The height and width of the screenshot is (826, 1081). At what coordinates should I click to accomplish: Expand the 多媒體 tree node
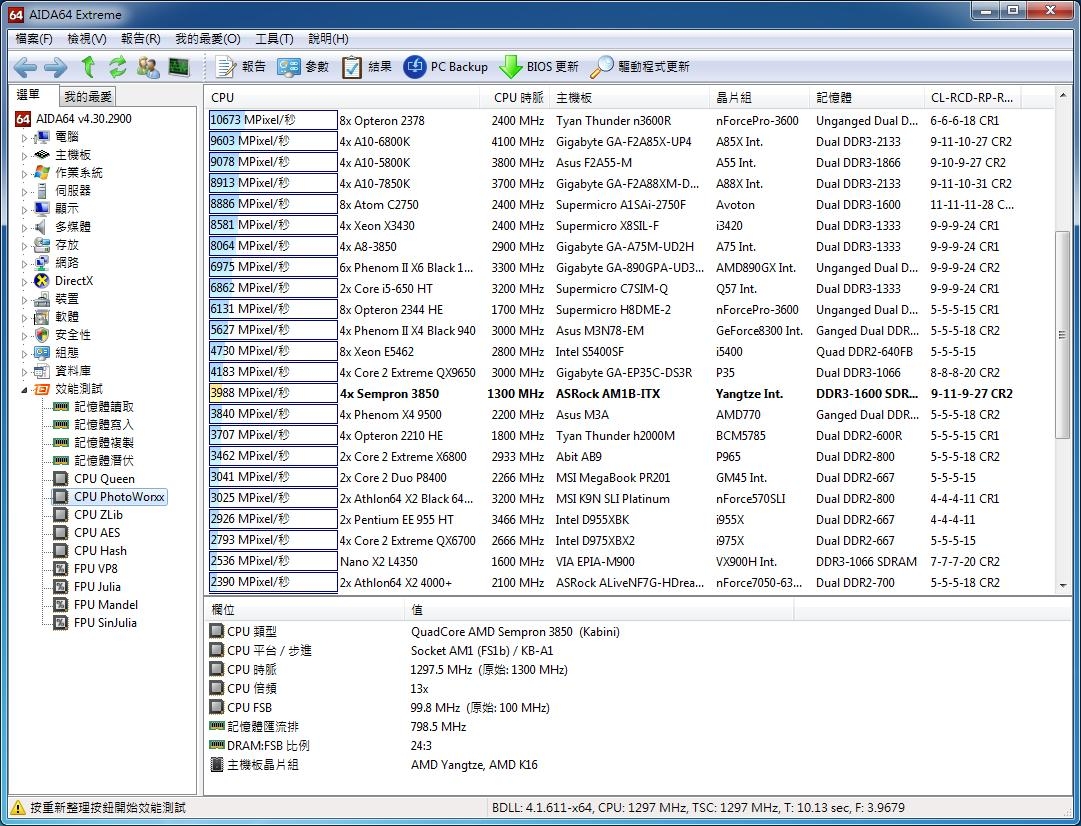[25, 227]
